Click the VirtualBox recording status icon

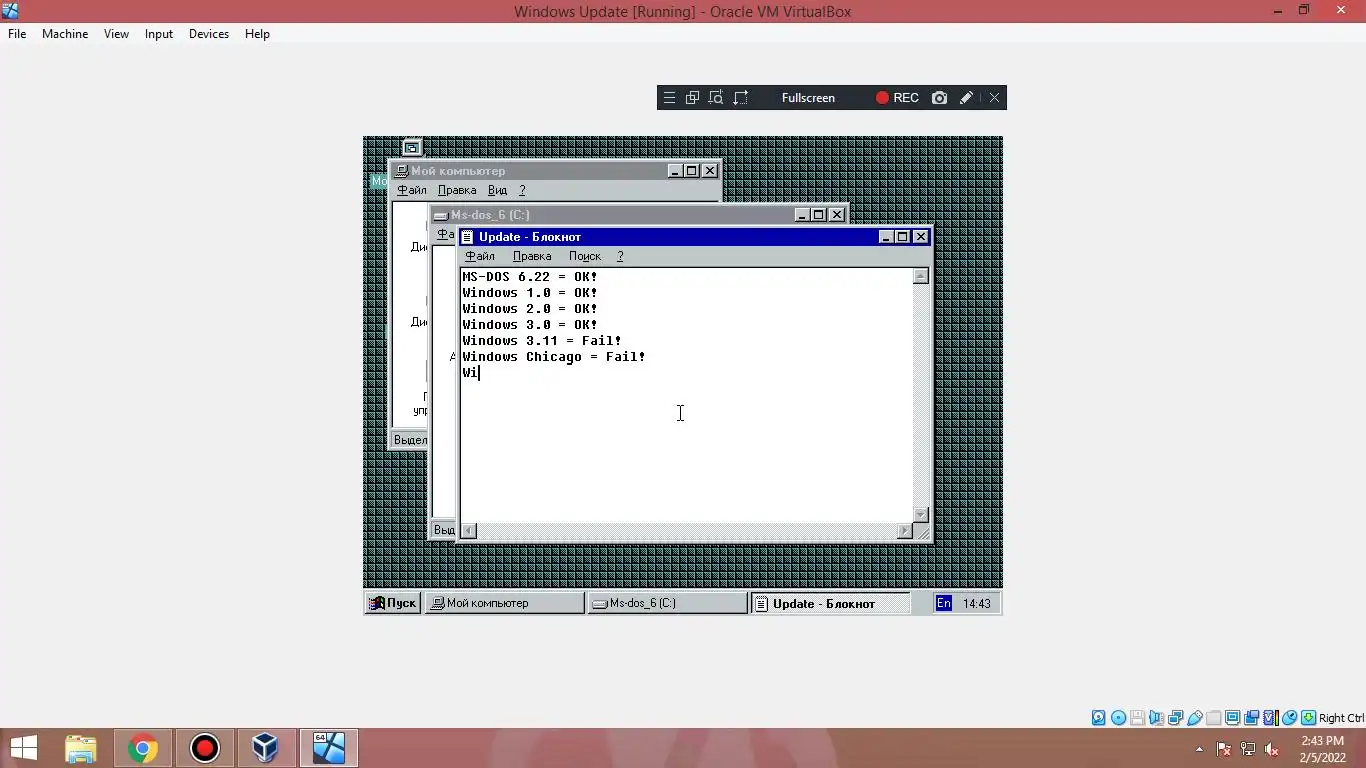(1251, 718)
